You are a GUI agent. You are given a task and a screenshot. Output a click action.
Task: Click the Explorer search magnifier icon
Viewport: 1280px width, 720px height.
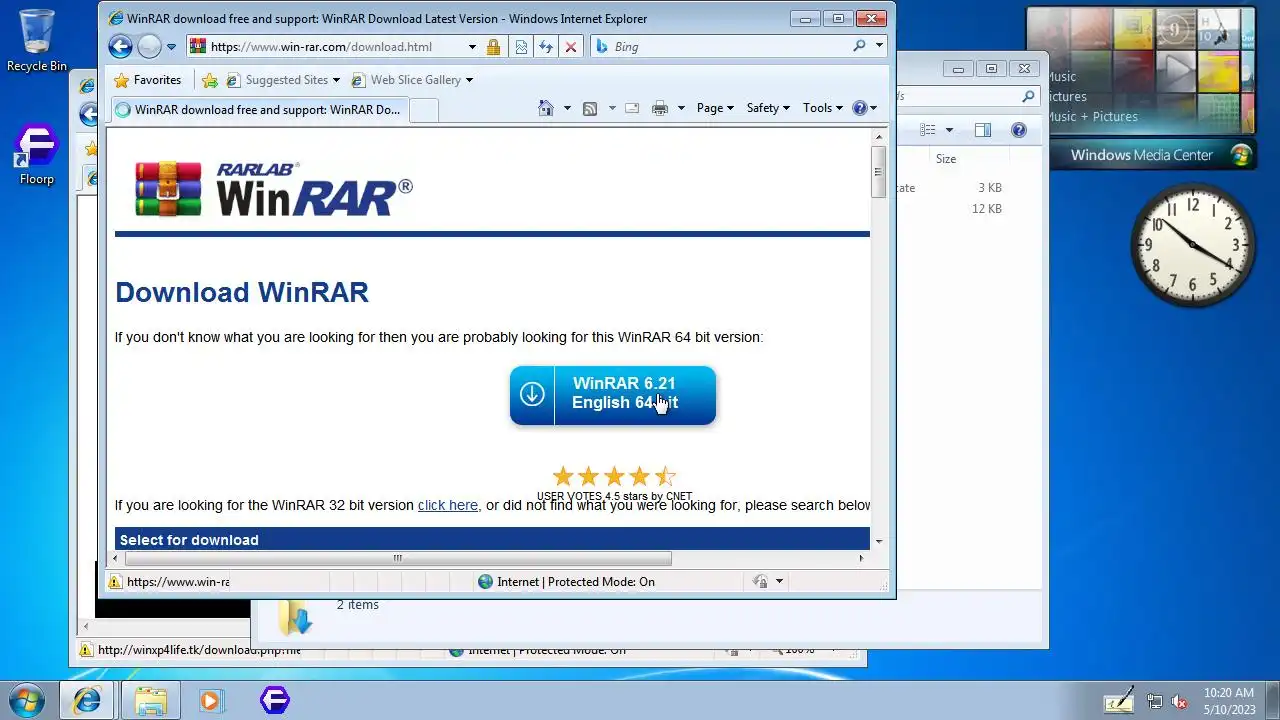pos(1028,97)
